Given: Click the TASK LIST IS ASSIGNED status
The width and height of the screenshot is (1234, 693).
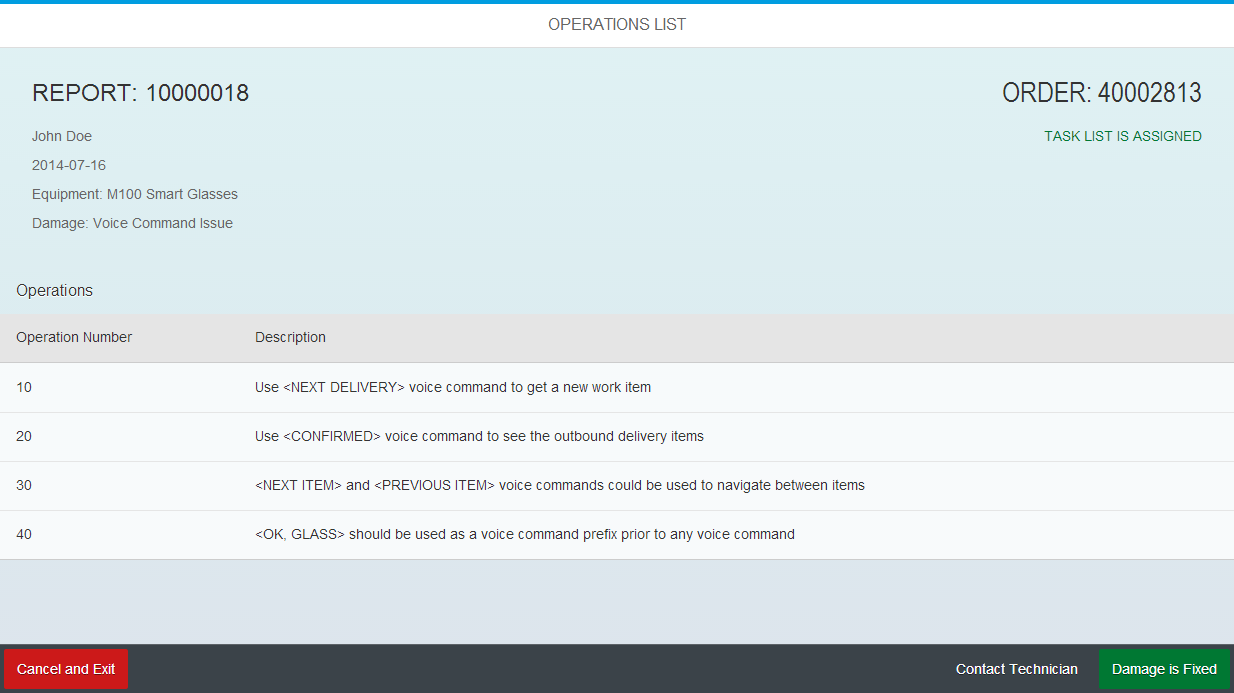Looking at the screenshot, I should (1122, 136).
